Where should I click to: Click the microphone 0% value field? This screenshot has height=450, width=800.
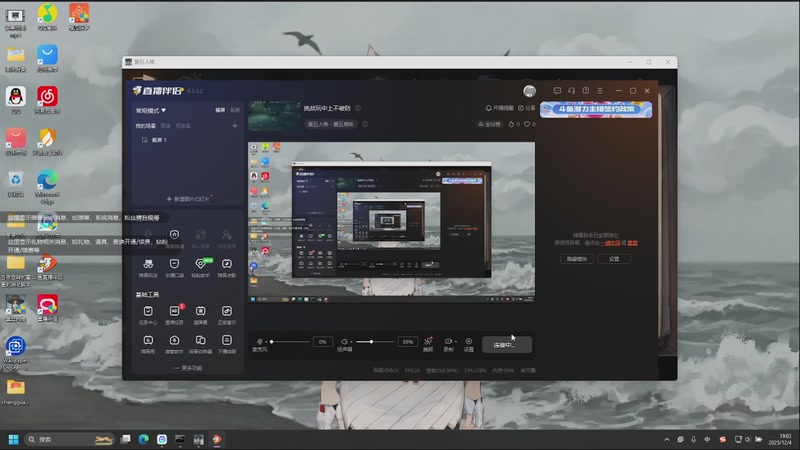click(322, 342)
